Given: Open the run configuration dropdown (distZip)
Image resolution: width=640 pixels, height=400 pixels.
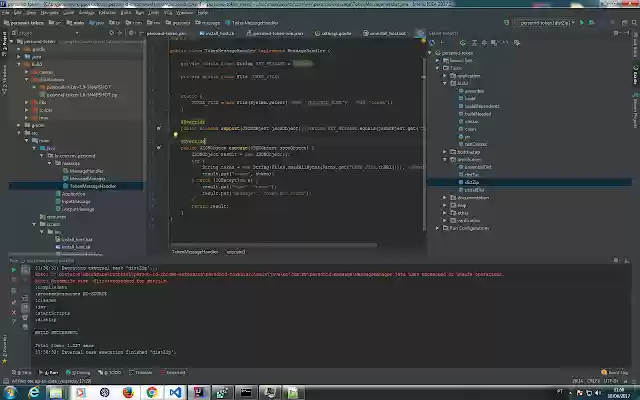Looking at the screenshot, I should pos(546,23).
